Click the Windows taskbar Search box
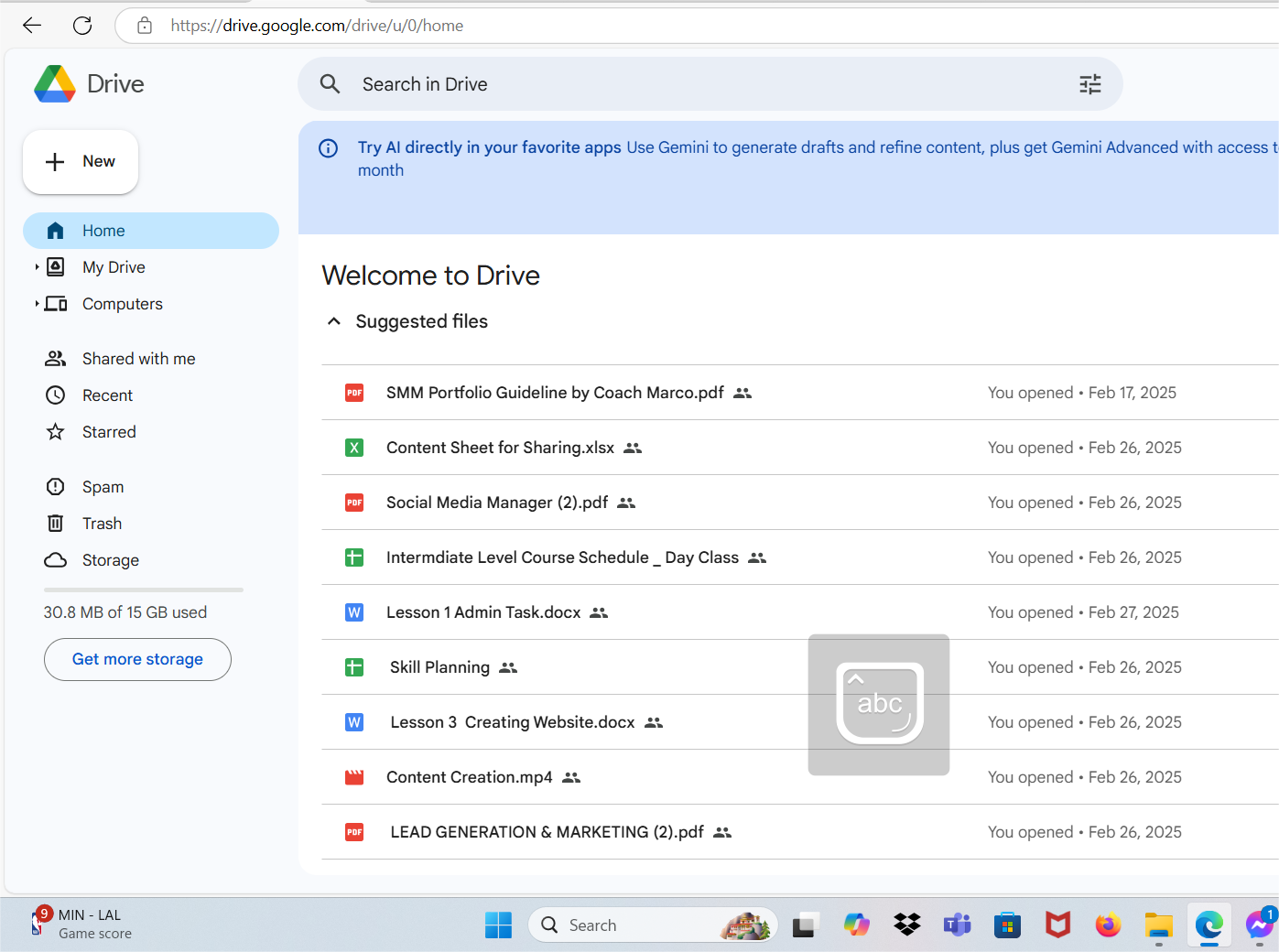The height and width of the screenshot is (952, 1279). tap(653, 925)
